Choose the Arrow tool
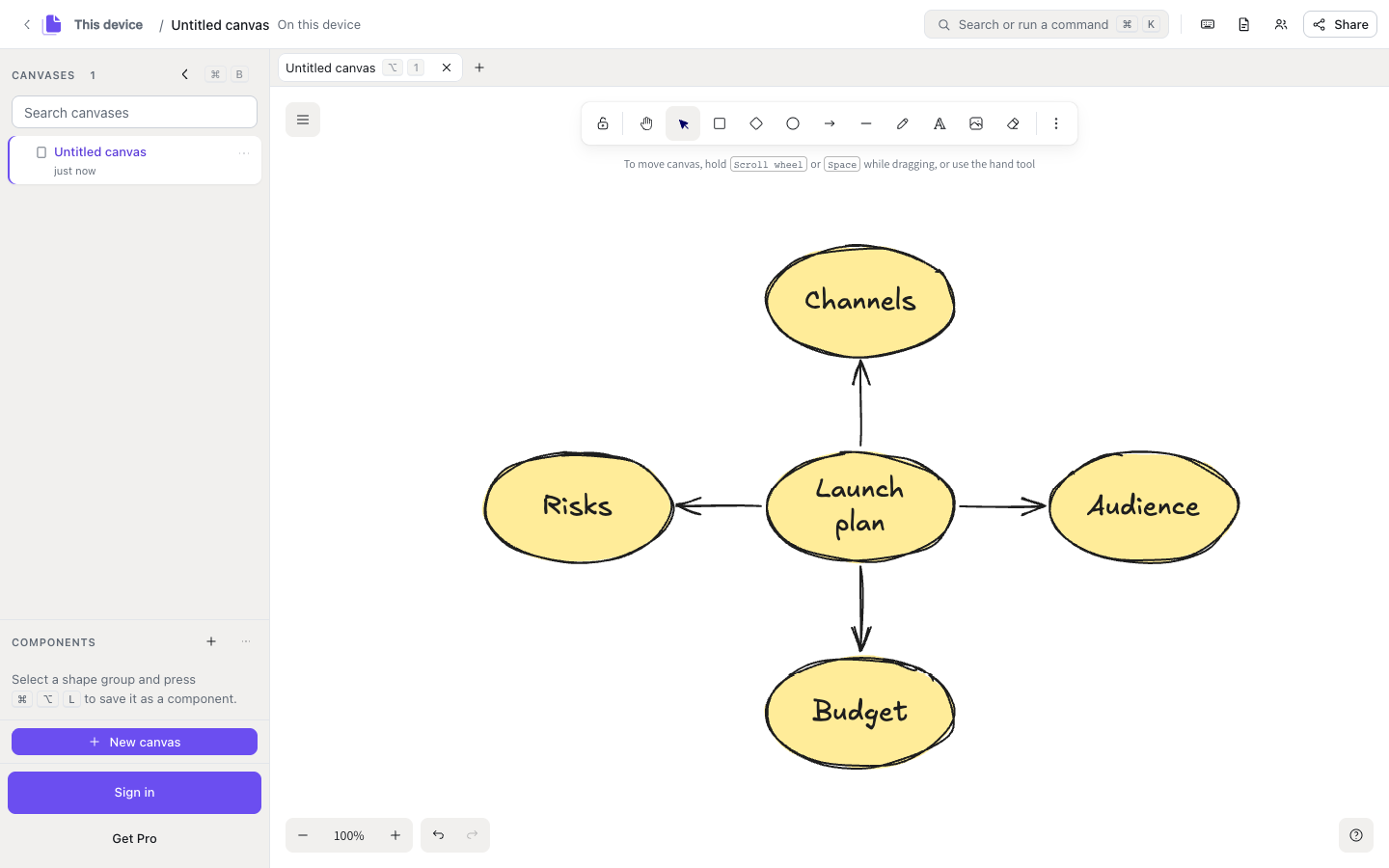Viewport: 1389px width, 868px height. [830, 123]
